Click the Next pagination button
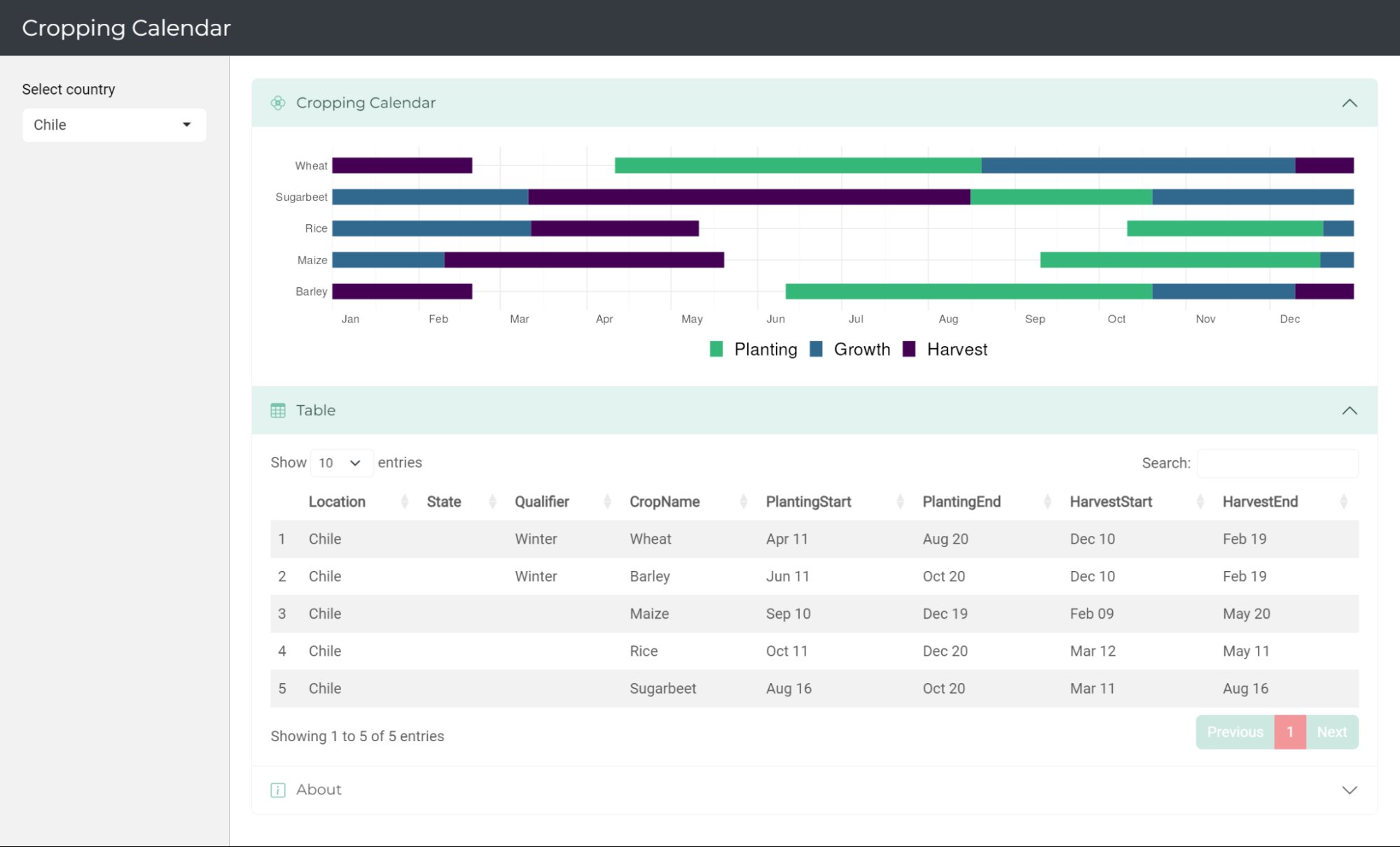 [1331, 731]
